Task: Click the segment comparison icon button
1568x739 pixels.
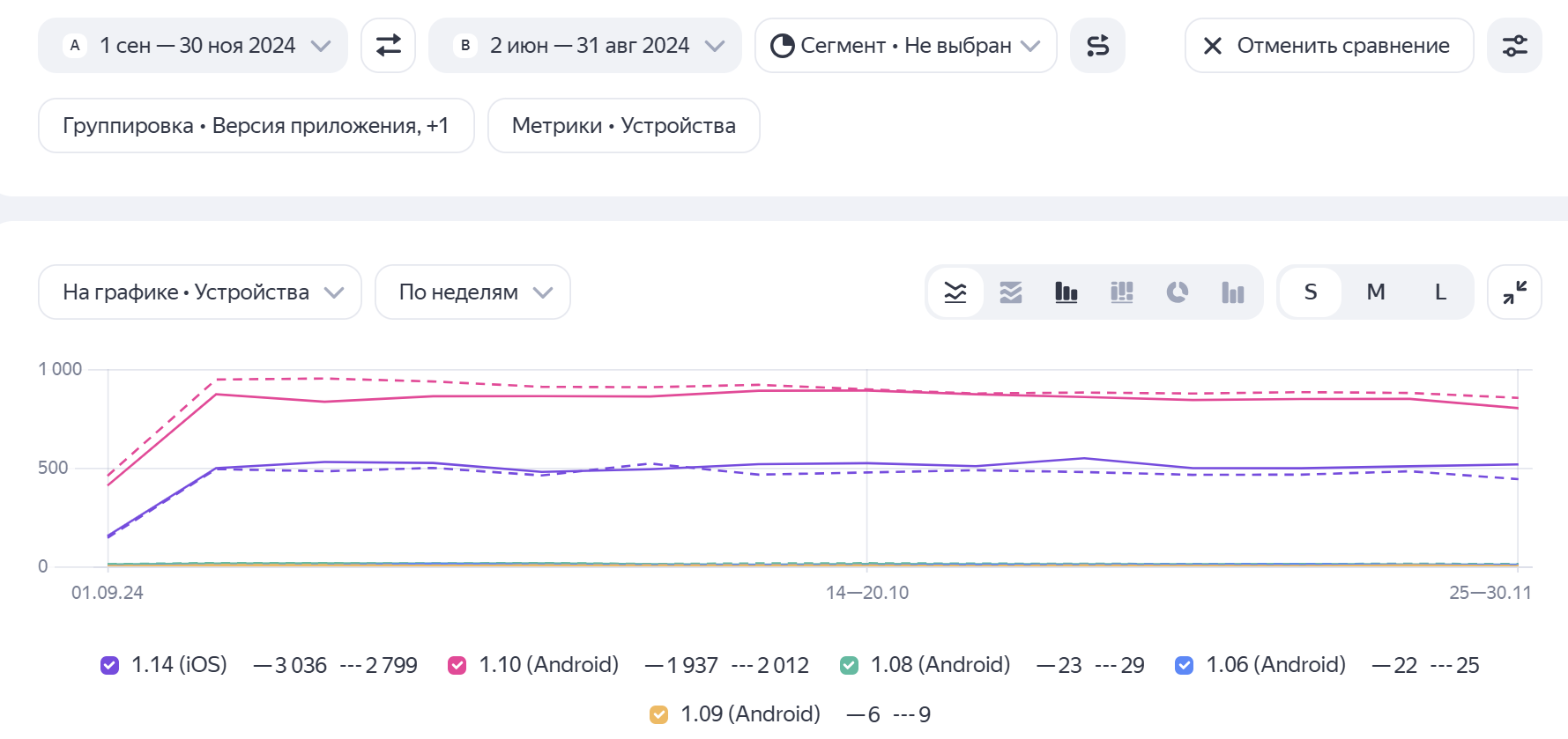Action: [x=1097, y=46]
